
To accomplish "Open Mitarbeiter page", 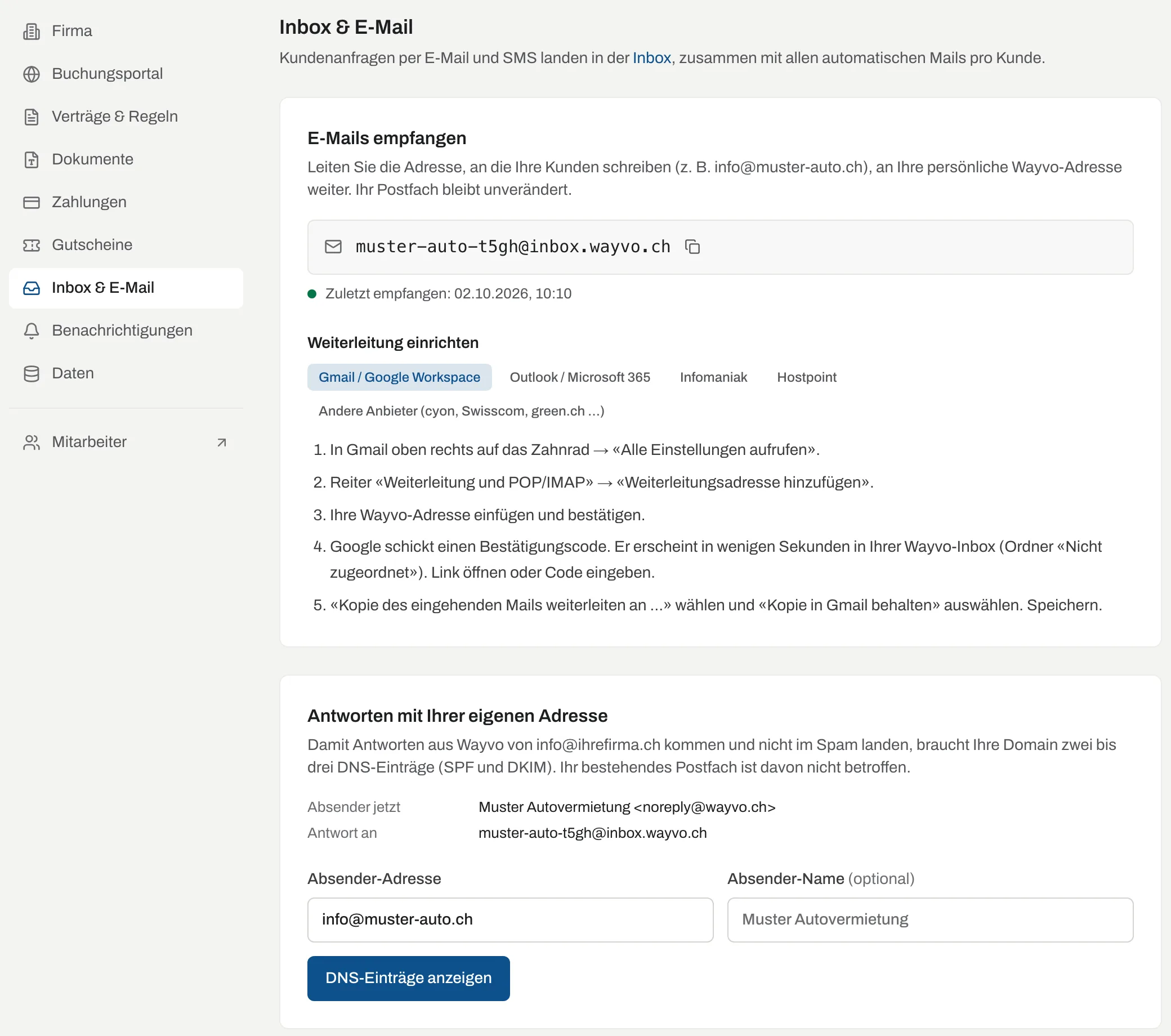I will [126, 443].
